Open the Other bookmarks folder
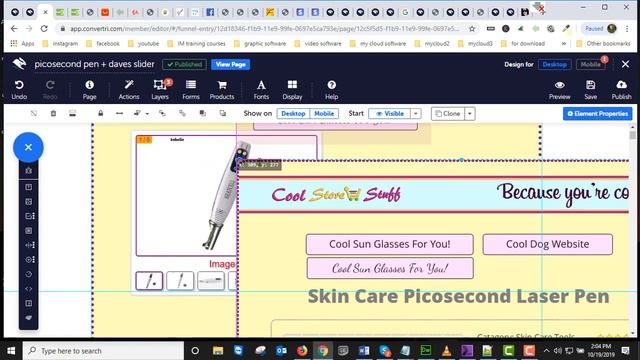 [x=603, y=43]
